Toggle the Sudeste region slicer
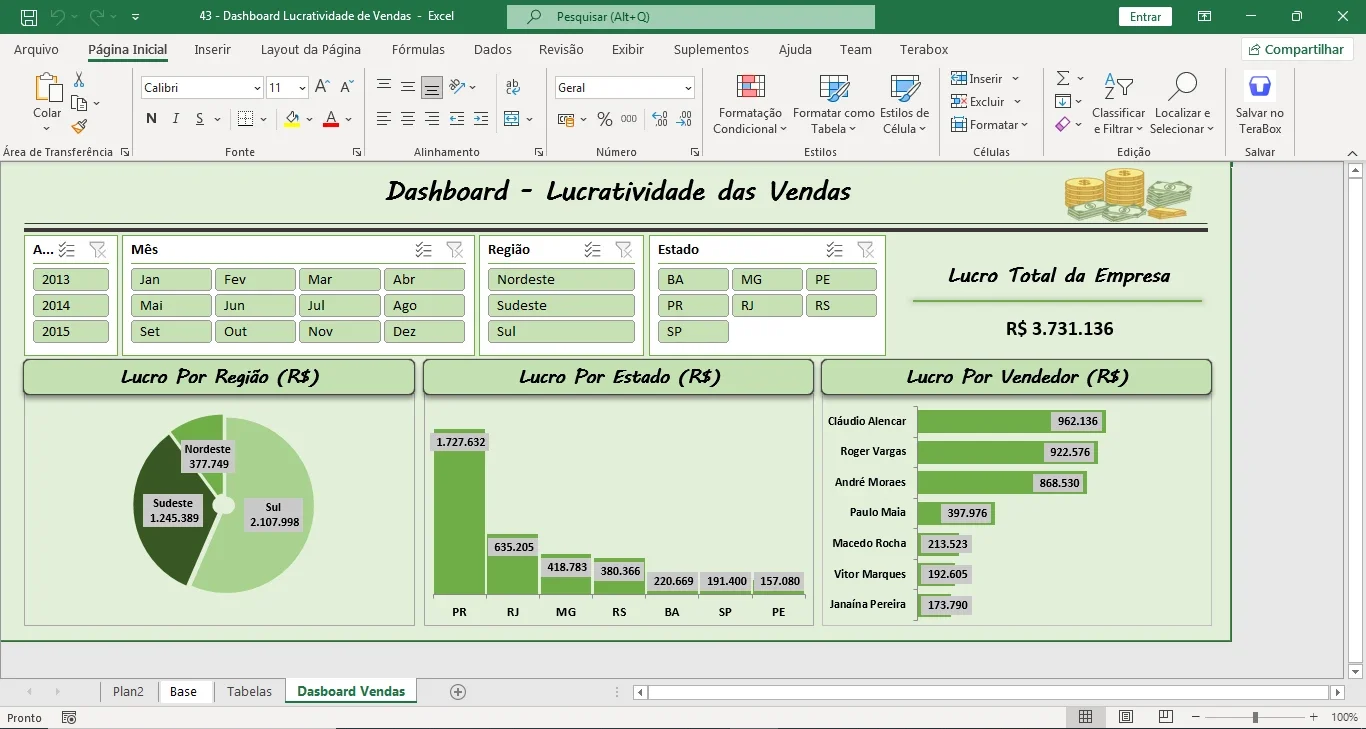 [561, 305]
